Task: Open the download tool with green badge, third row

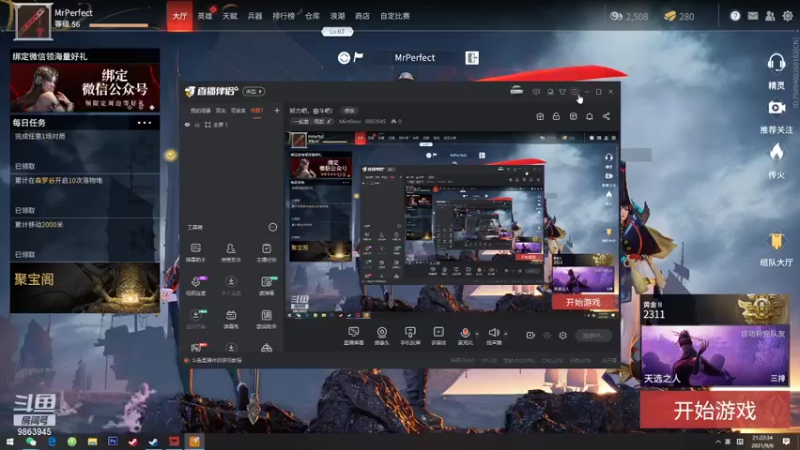Action: 196,319
